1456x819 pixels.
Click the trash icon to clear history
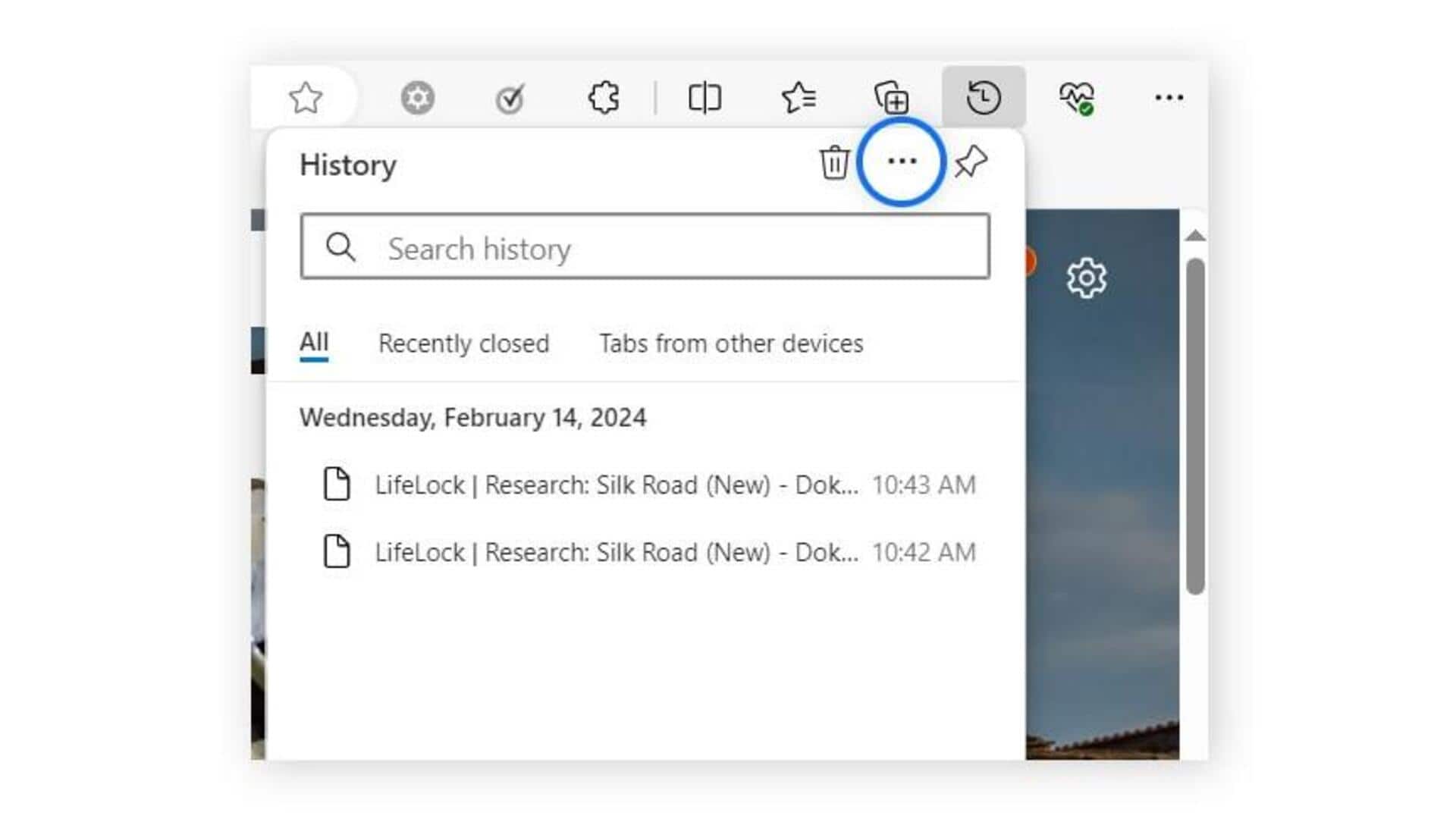click(834, 162)
